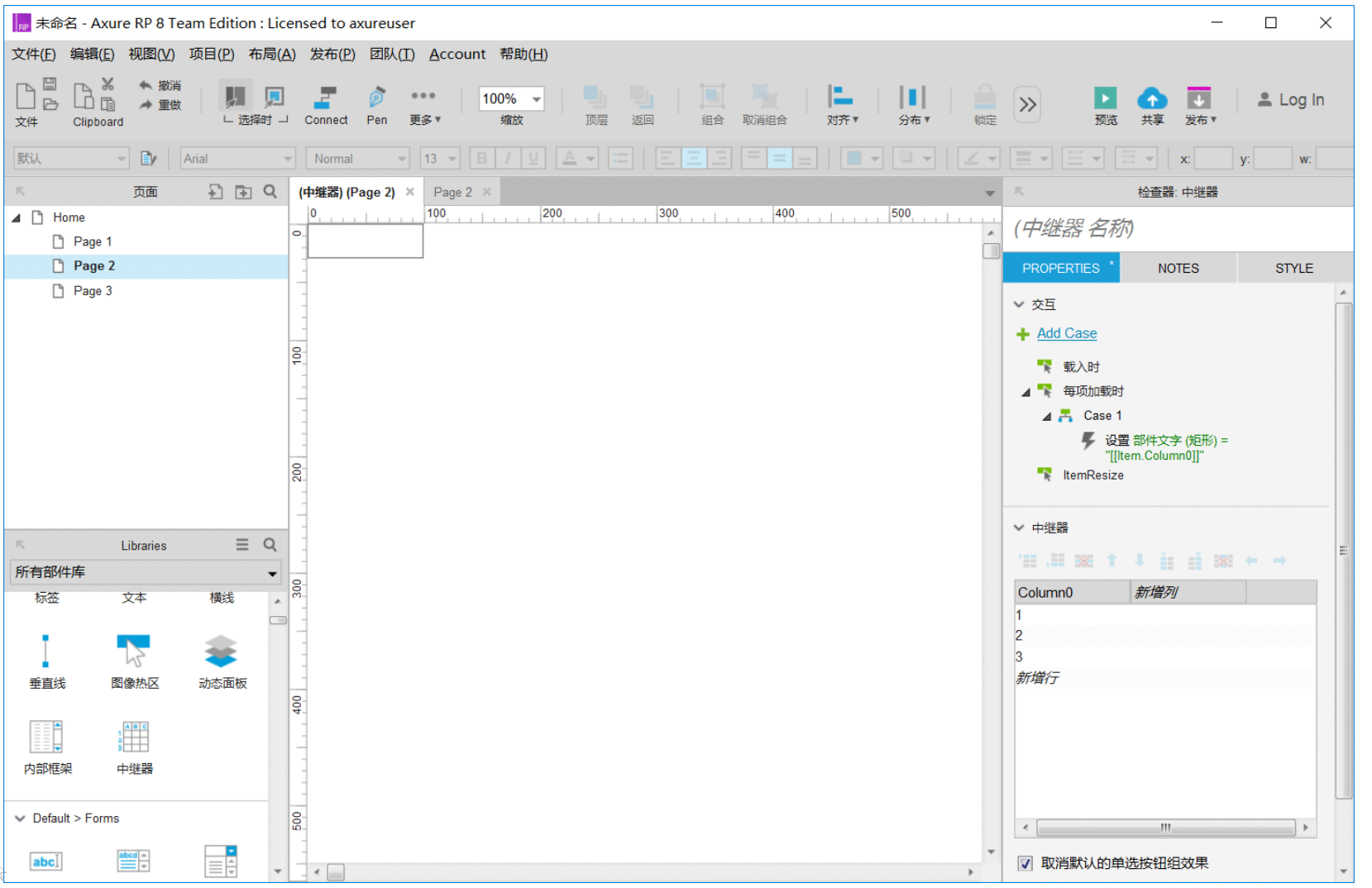The height and width of the screenshot is (888, 1372).
Task: Open the Publish (发布) dropdown
Action: [1200, 105]
